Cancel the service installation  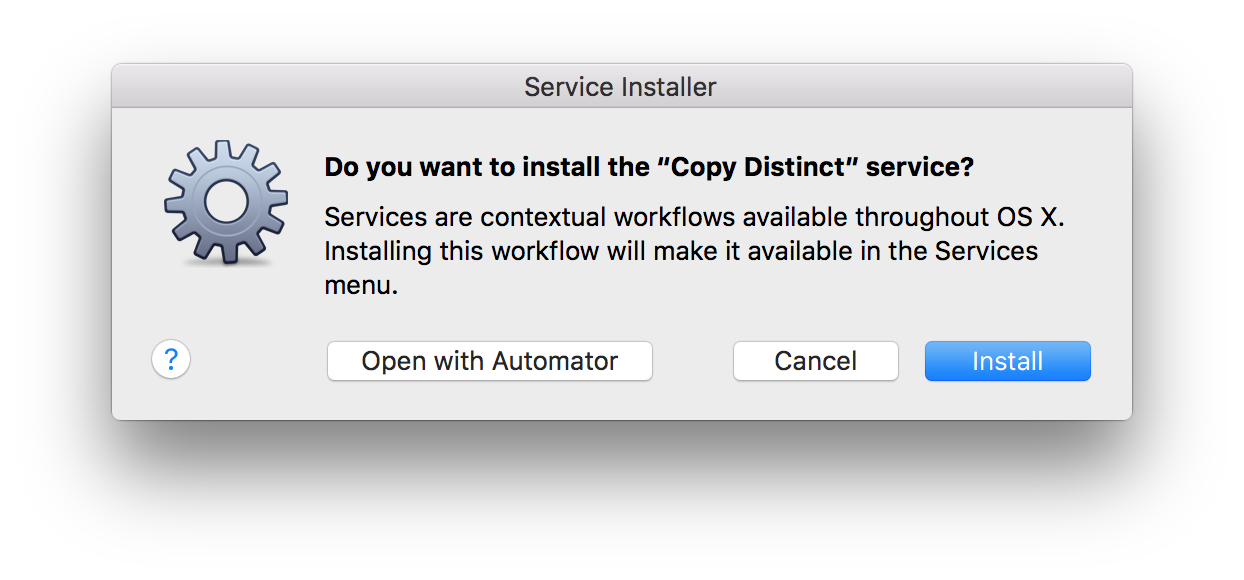coord(816,361)
